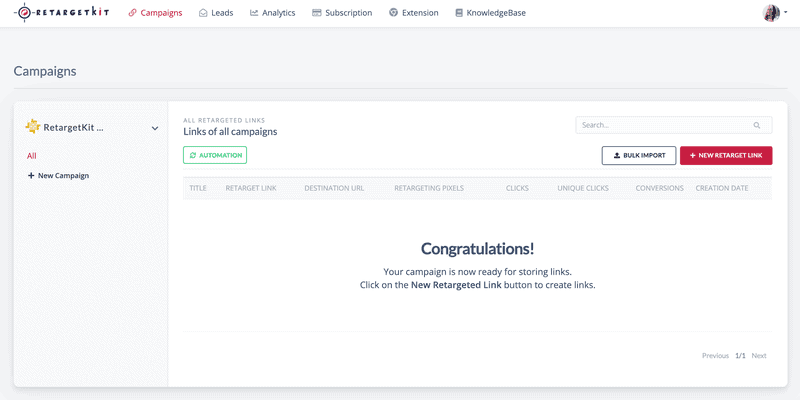Focus the links Search field
Screen dimensions: 800x400
click(673, 125)
